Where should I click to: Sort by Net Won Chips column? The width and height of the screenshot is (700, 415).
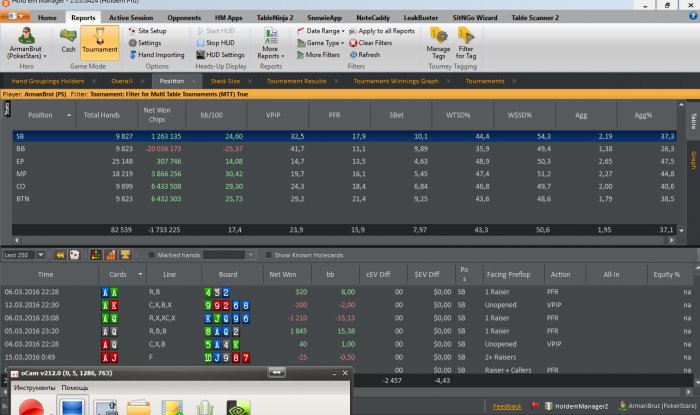point(157,115)
